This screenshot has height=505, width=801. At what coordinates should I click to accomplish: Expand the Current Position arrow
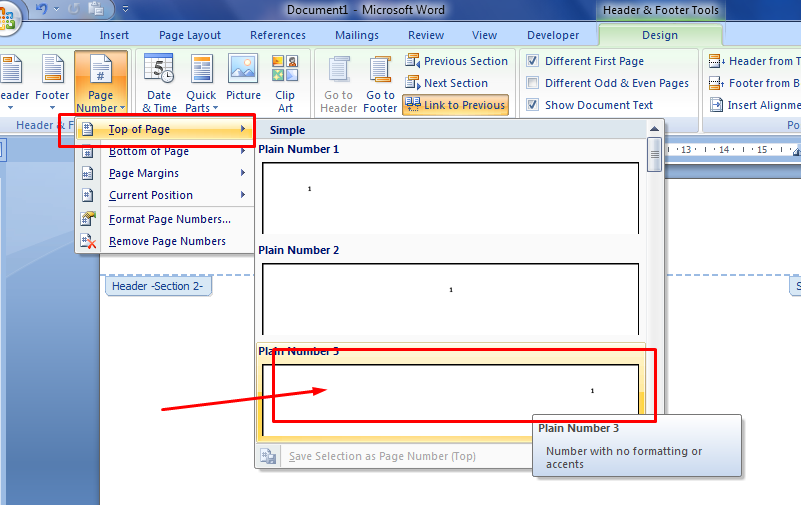click(243, 195)
